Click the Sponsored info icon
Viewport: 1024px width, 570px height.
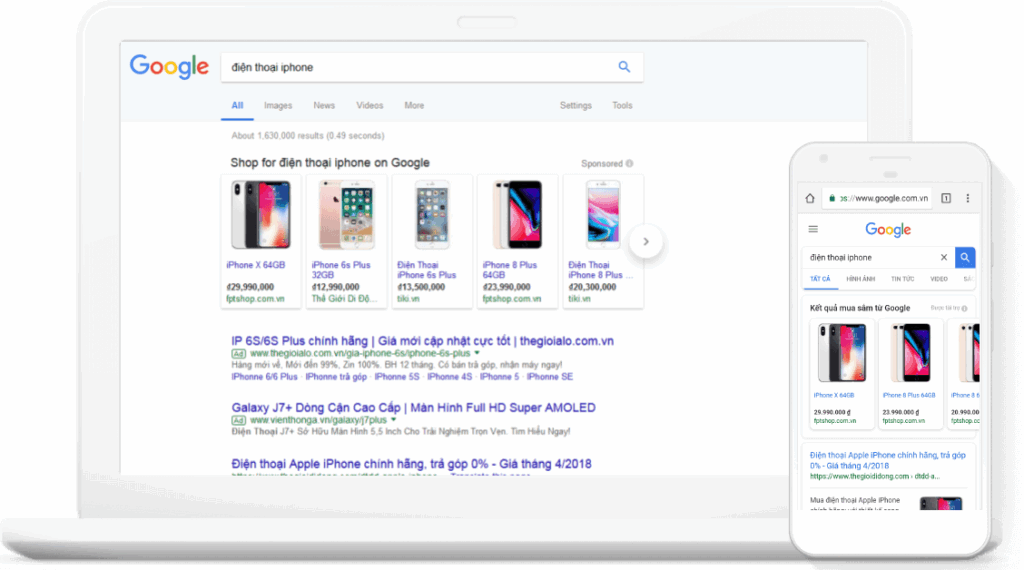pyautogui.click(x=630, y=163)
